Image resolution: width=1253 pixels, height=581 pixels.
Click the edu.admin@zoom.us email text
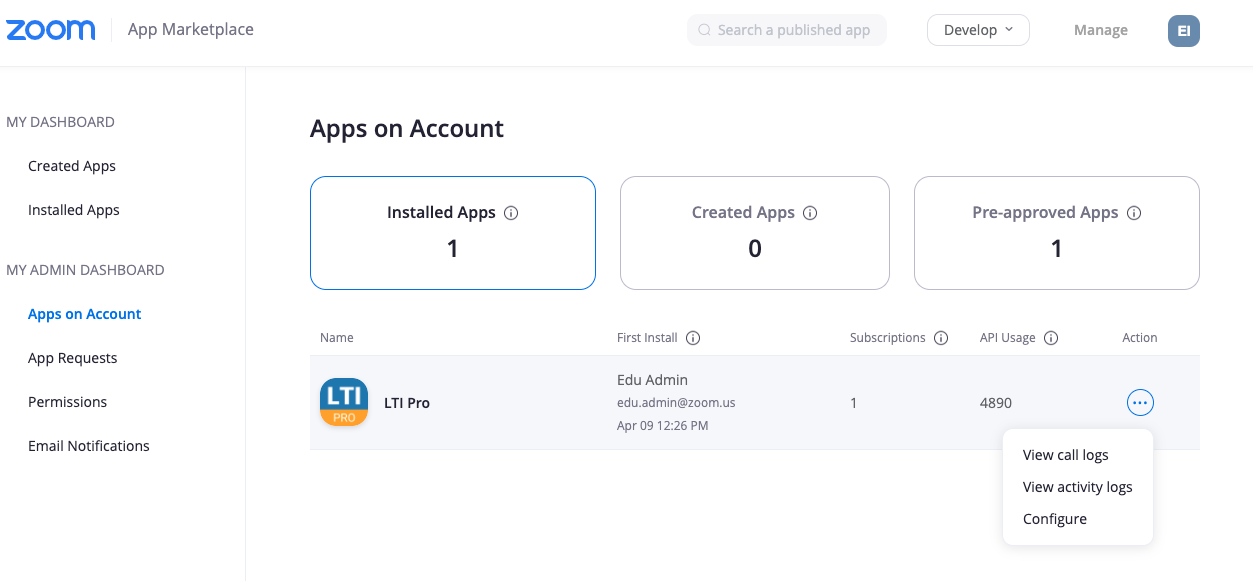[676, 403]
